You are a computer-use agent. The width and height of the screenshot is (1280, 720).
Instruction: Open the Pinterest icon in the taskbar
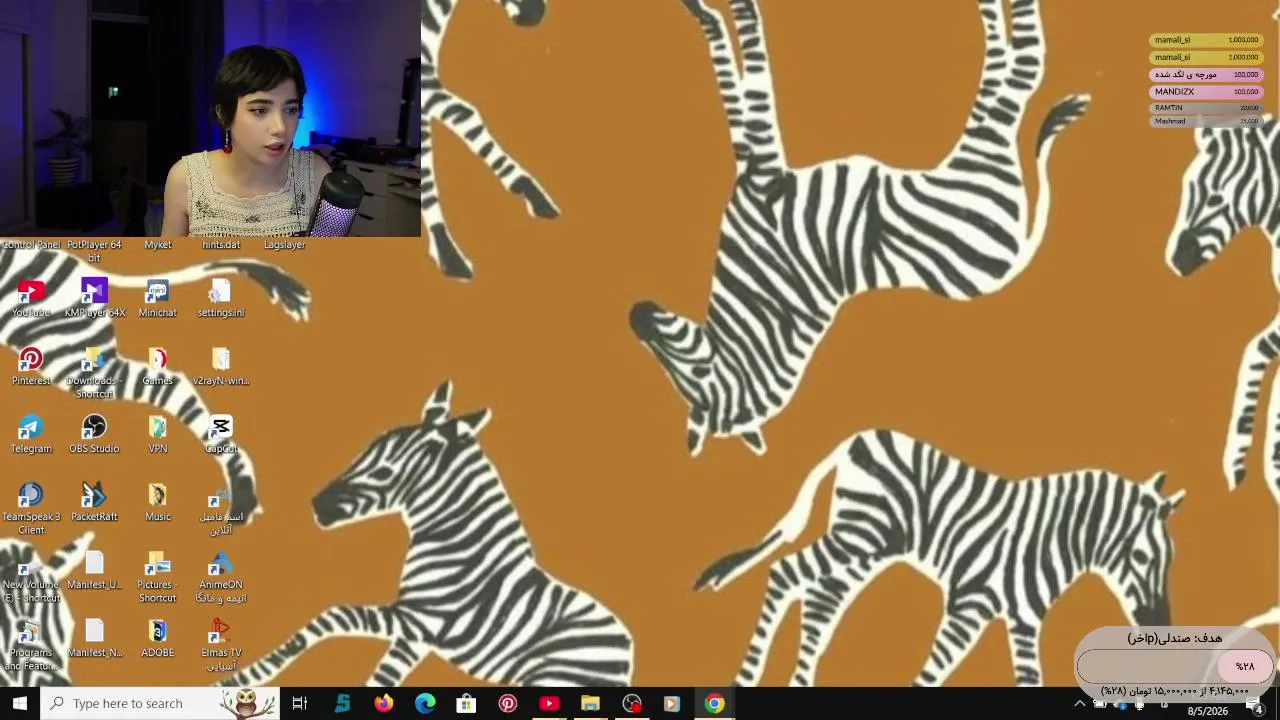[x=508, y=703]
